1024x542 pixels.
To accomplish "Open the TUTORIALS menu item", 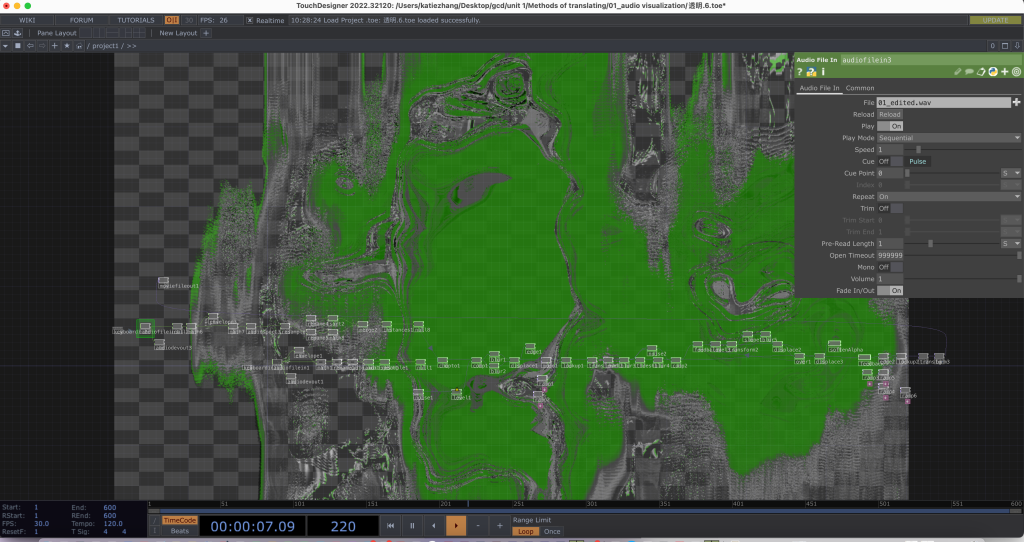I will tap(136, 20).
